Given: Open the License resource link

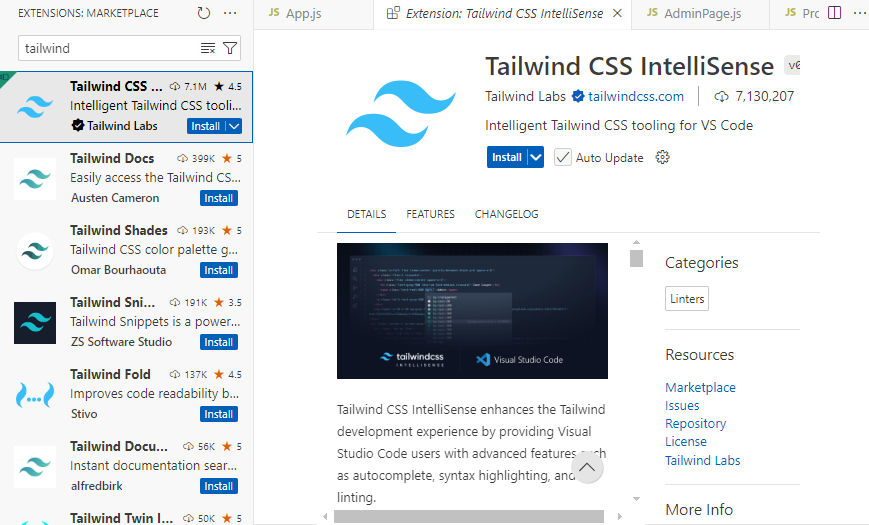Looking at the screenshot, I should (x=686, y=442).
